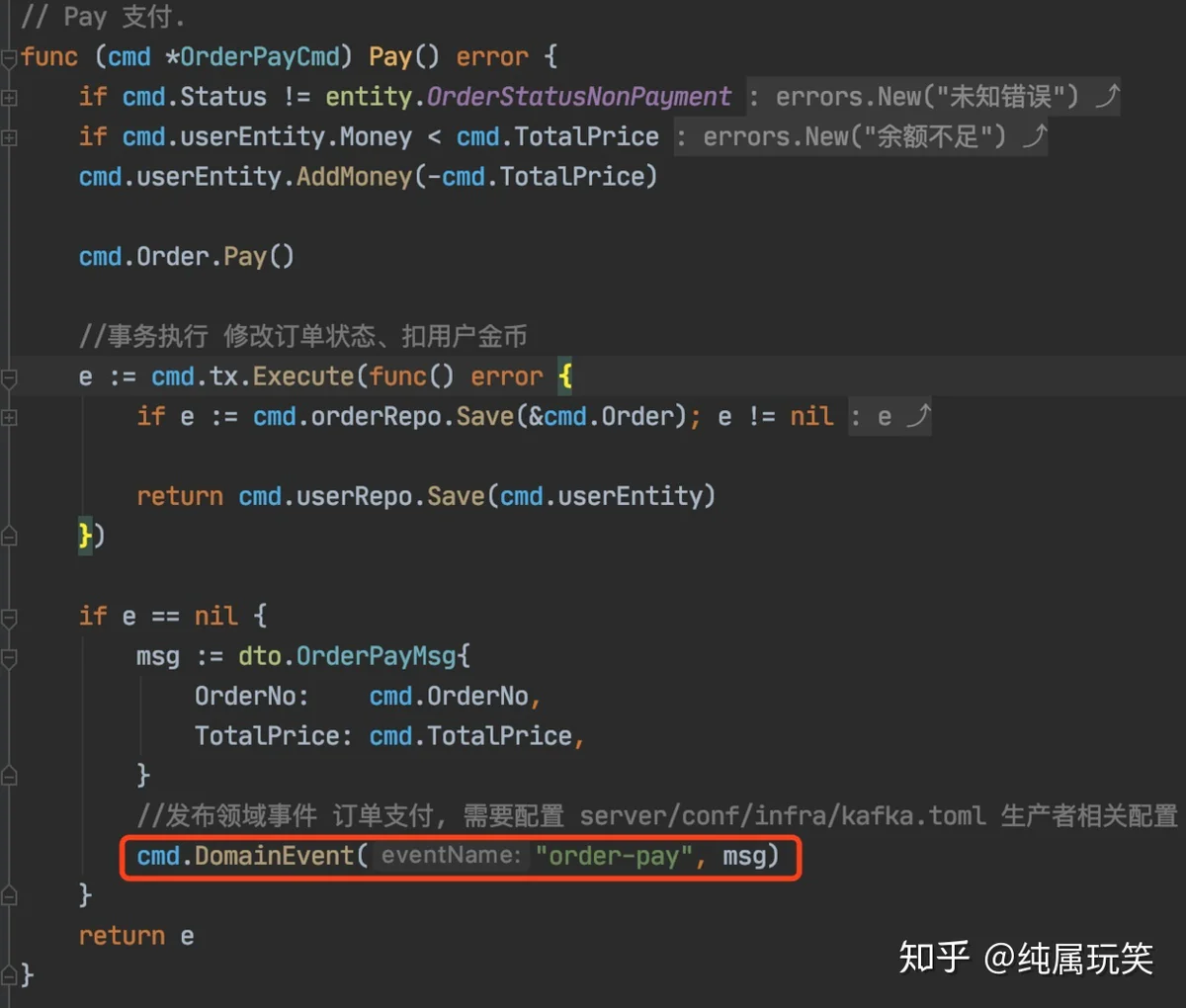This screenshot has width=1186, height=1008.
Task: Click the OrderPayCmd receiver type
Action: tap(260, 56)
